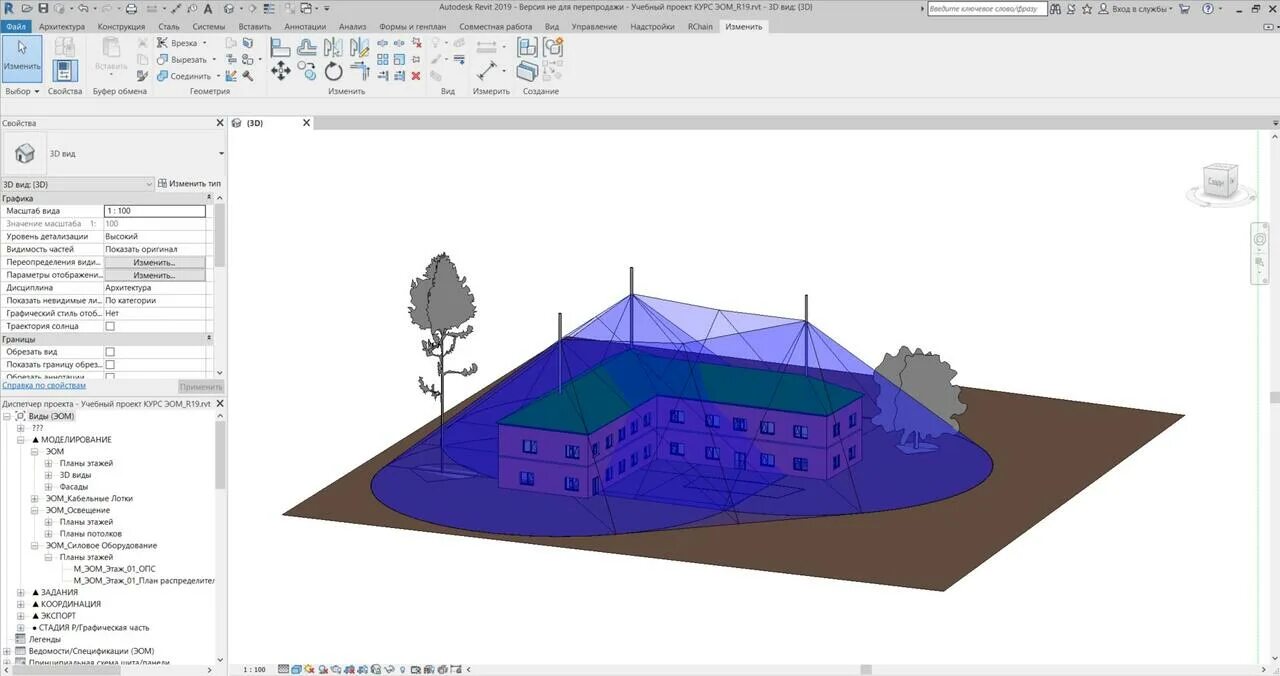Switch to the Аннотации ribbon tab

(305, 26)
